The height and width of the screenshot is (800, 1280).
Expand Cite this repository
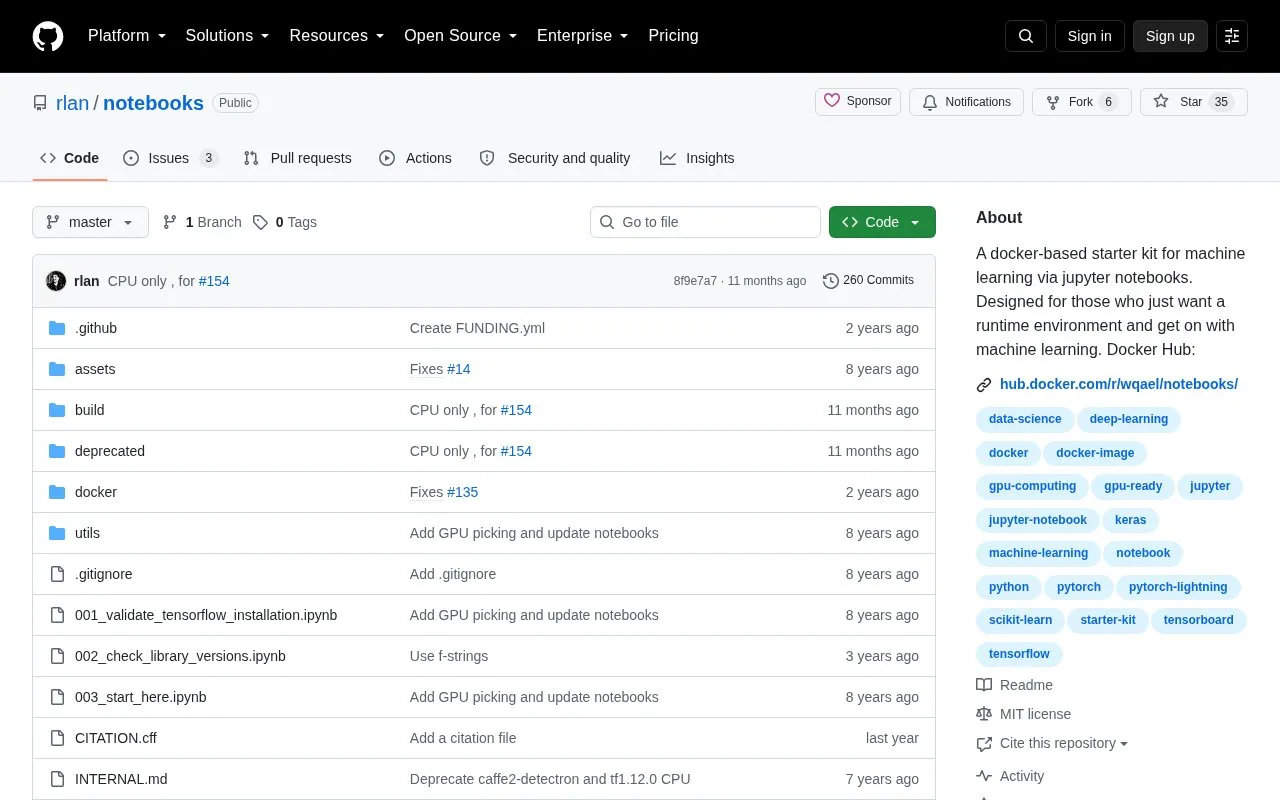coord(1063,743)
